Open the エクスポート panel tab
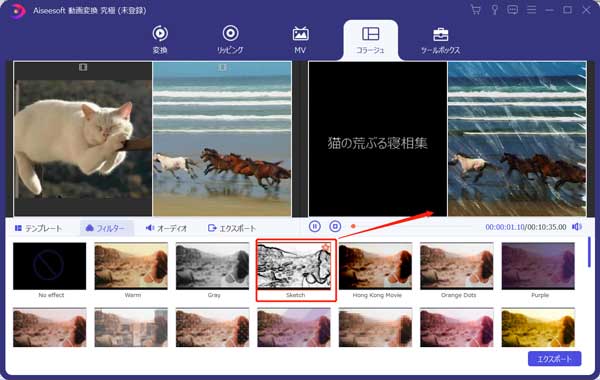Screen dimensions: 600x380 point(232,228)
